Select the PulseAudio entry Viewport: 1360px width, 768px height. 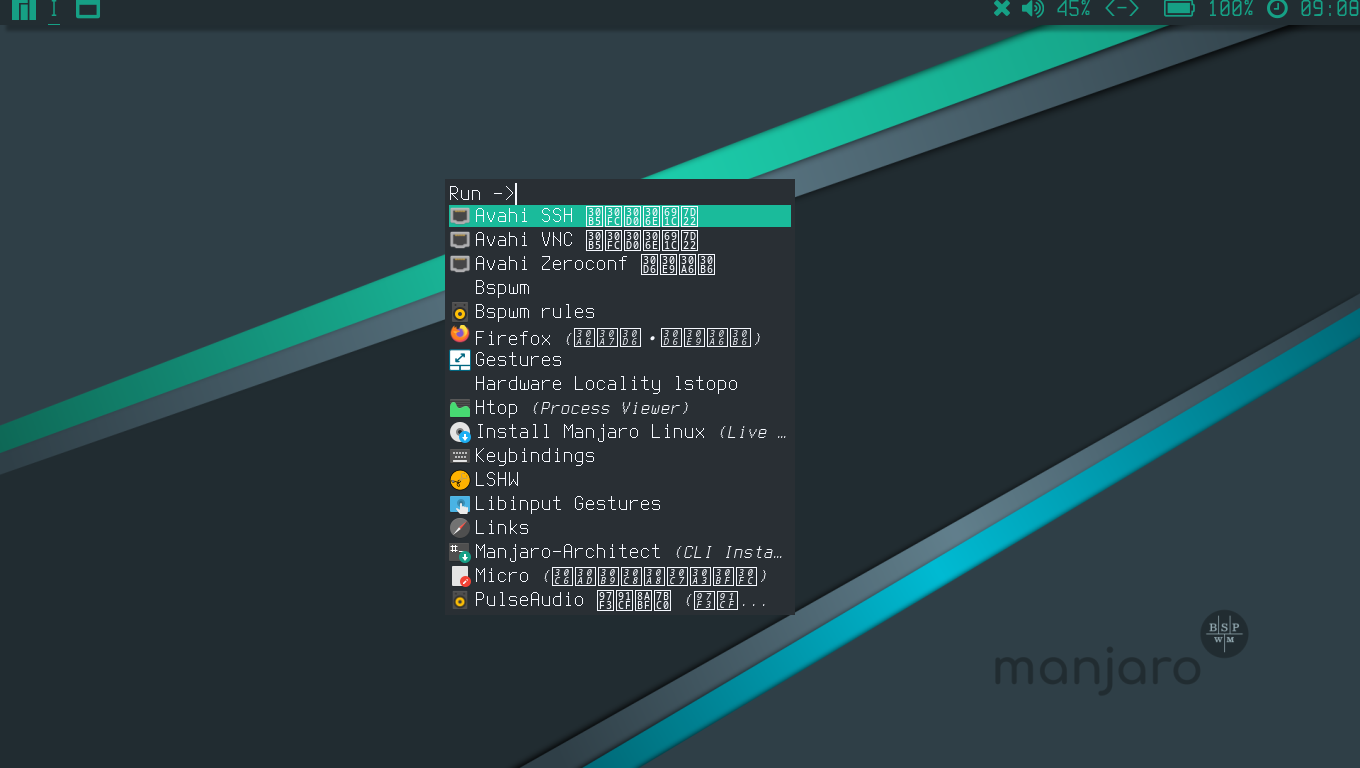[x=620, y=600]
